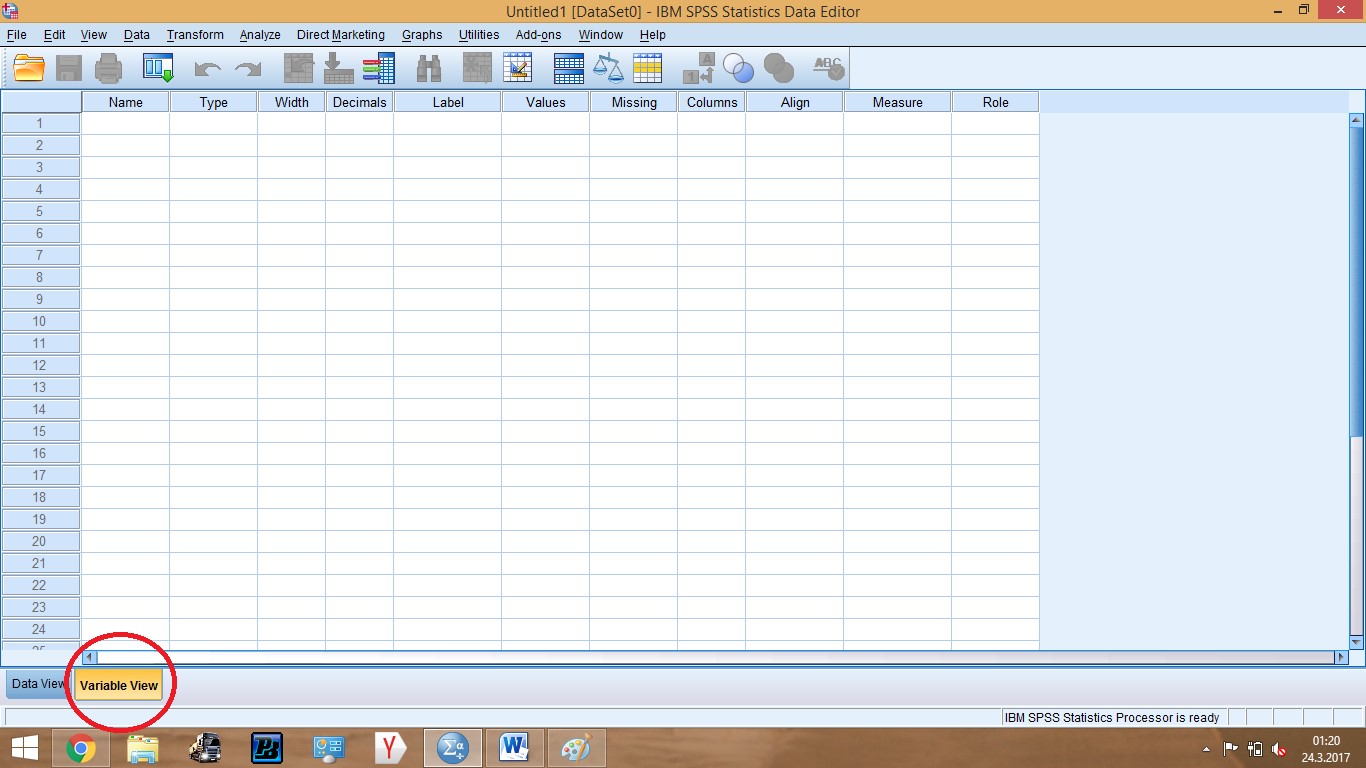Image resolution: width=1366 pixels, height=768 pixels.
Task: Click the Select cases icon
Action: [x=648, y=68]
